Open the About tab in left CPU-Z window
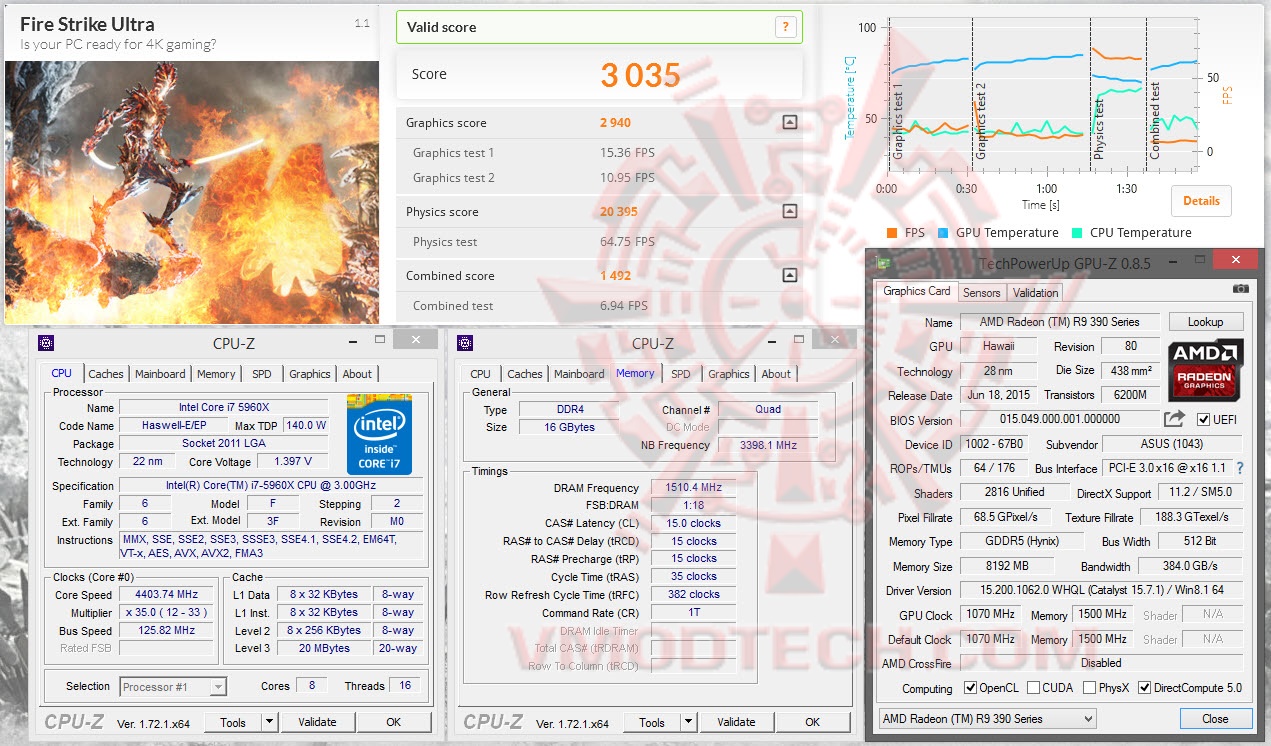 (x=357, y=374)
